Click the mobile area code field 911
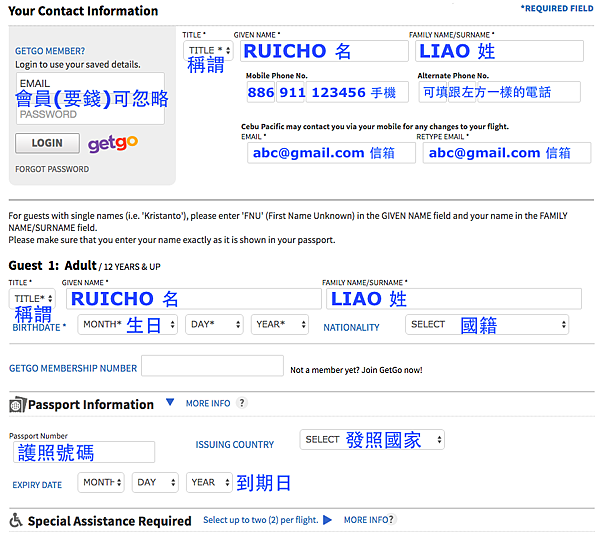Image resolution: width=600 pixels, height=535 pixels. 290,92
